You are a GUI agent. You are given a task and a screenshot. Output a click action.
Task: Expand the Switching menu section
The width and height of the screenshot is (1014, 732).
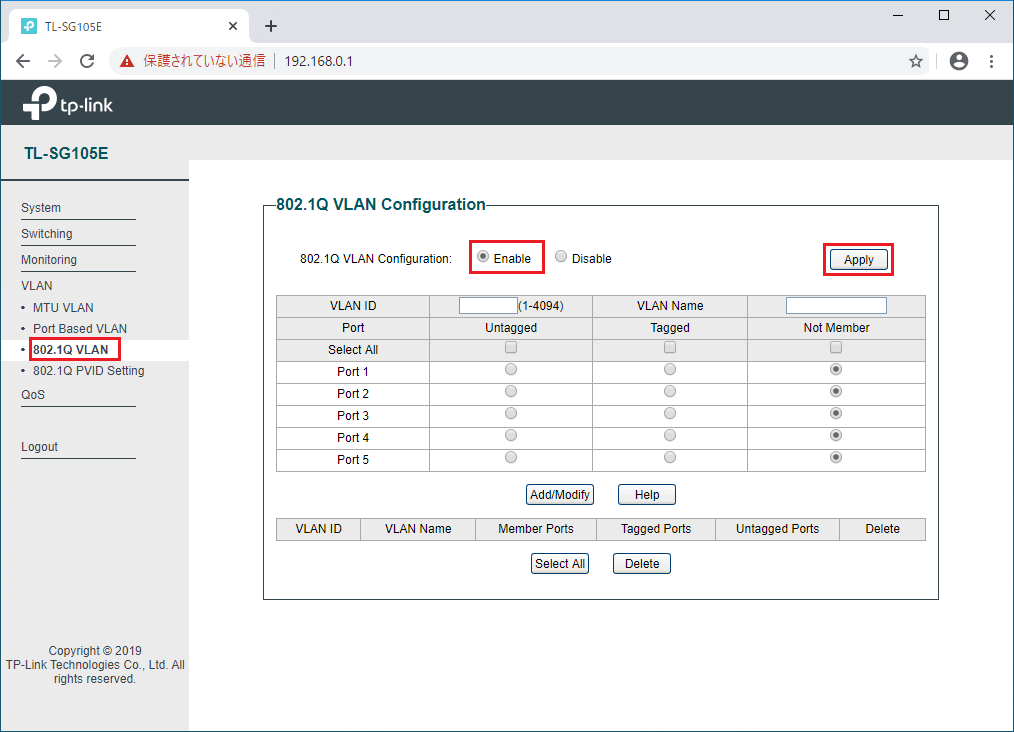click(x=47, y=233)
